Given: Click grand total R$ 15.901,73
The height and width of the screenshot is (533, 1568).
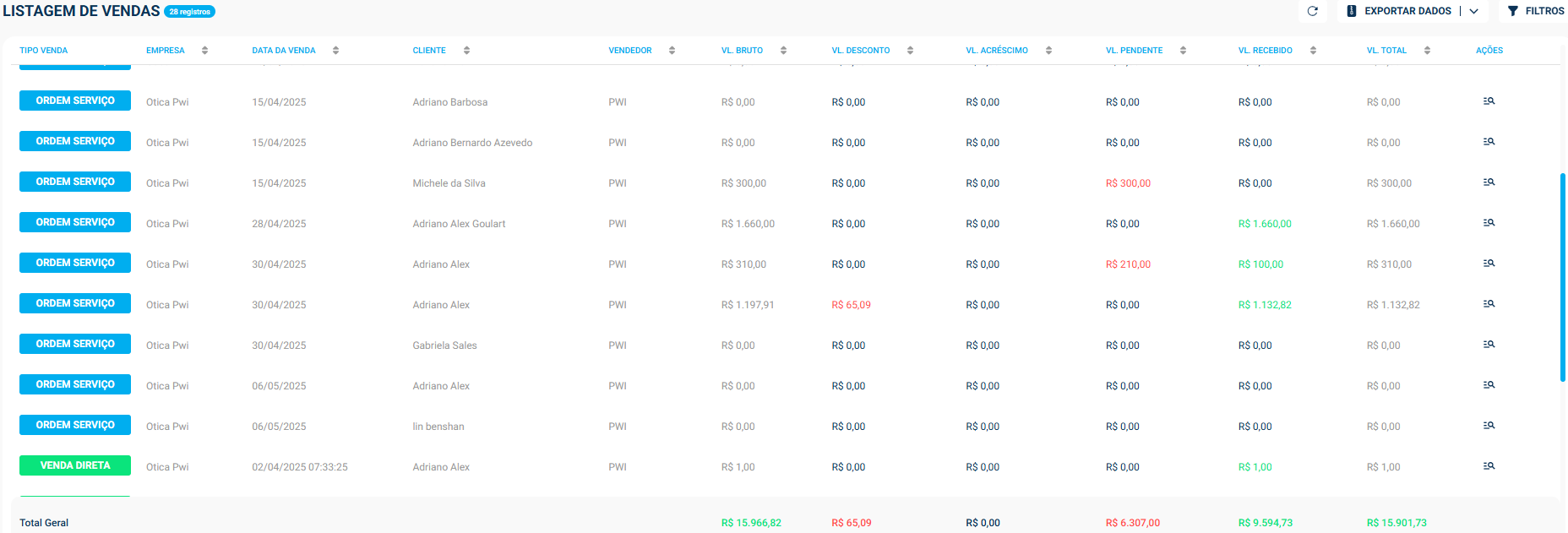Looking at the screenshot, I should 1396,523.
